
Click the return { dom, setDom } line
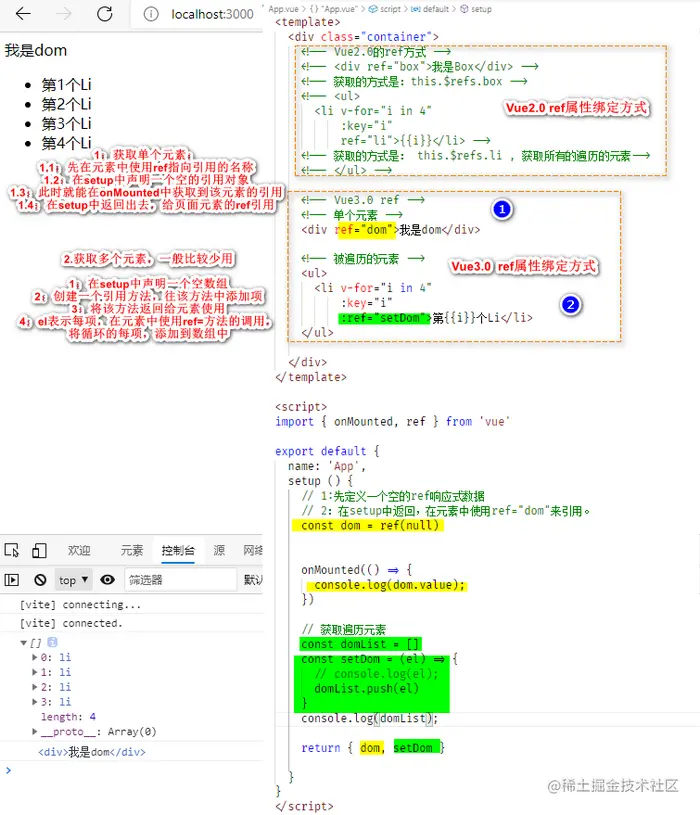(373, 748)
